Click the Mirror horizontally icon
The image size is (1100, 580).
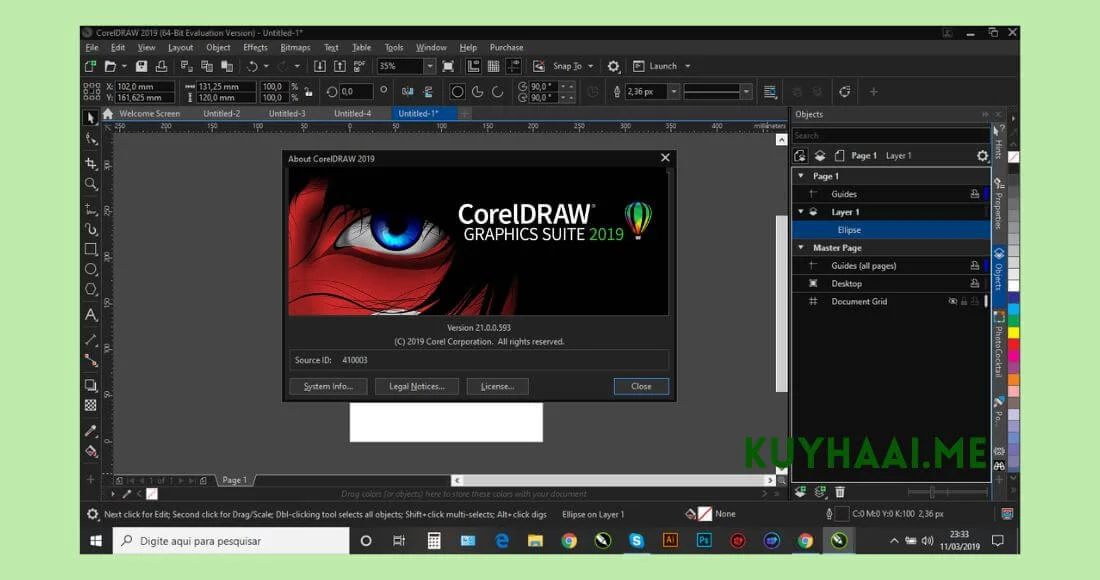pyautogui.click(x=408, y=91)
